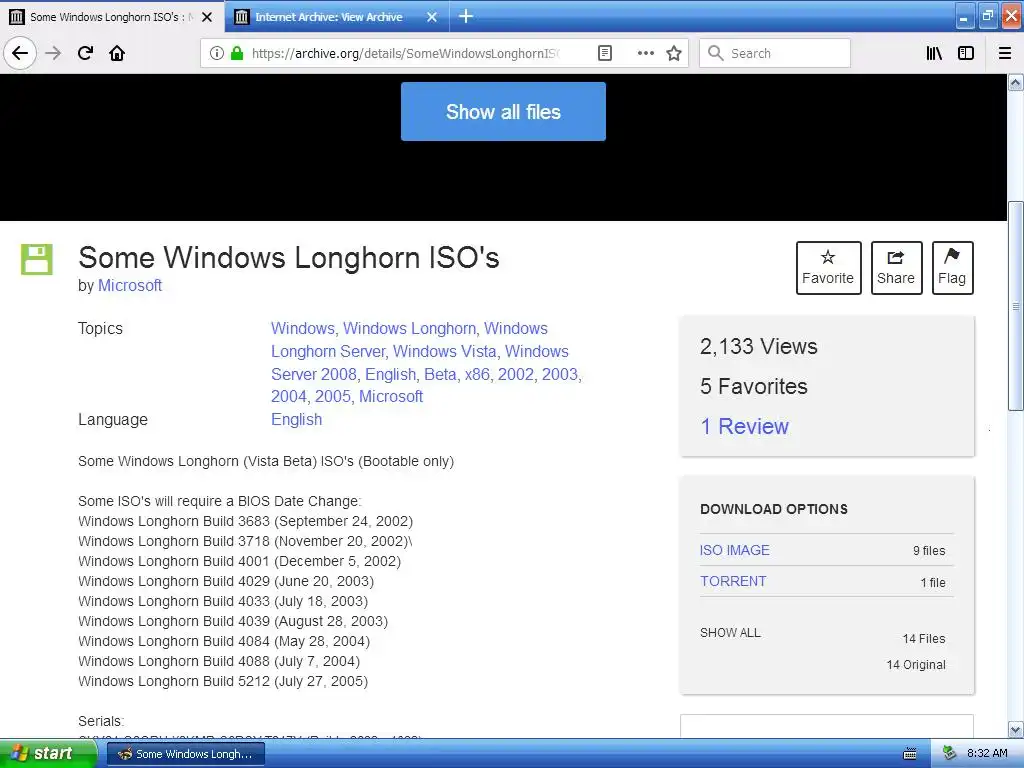This screenshot has width=1024, height=768.
Task: Open the Library bookshelf icon
Action: click(934, 53)
